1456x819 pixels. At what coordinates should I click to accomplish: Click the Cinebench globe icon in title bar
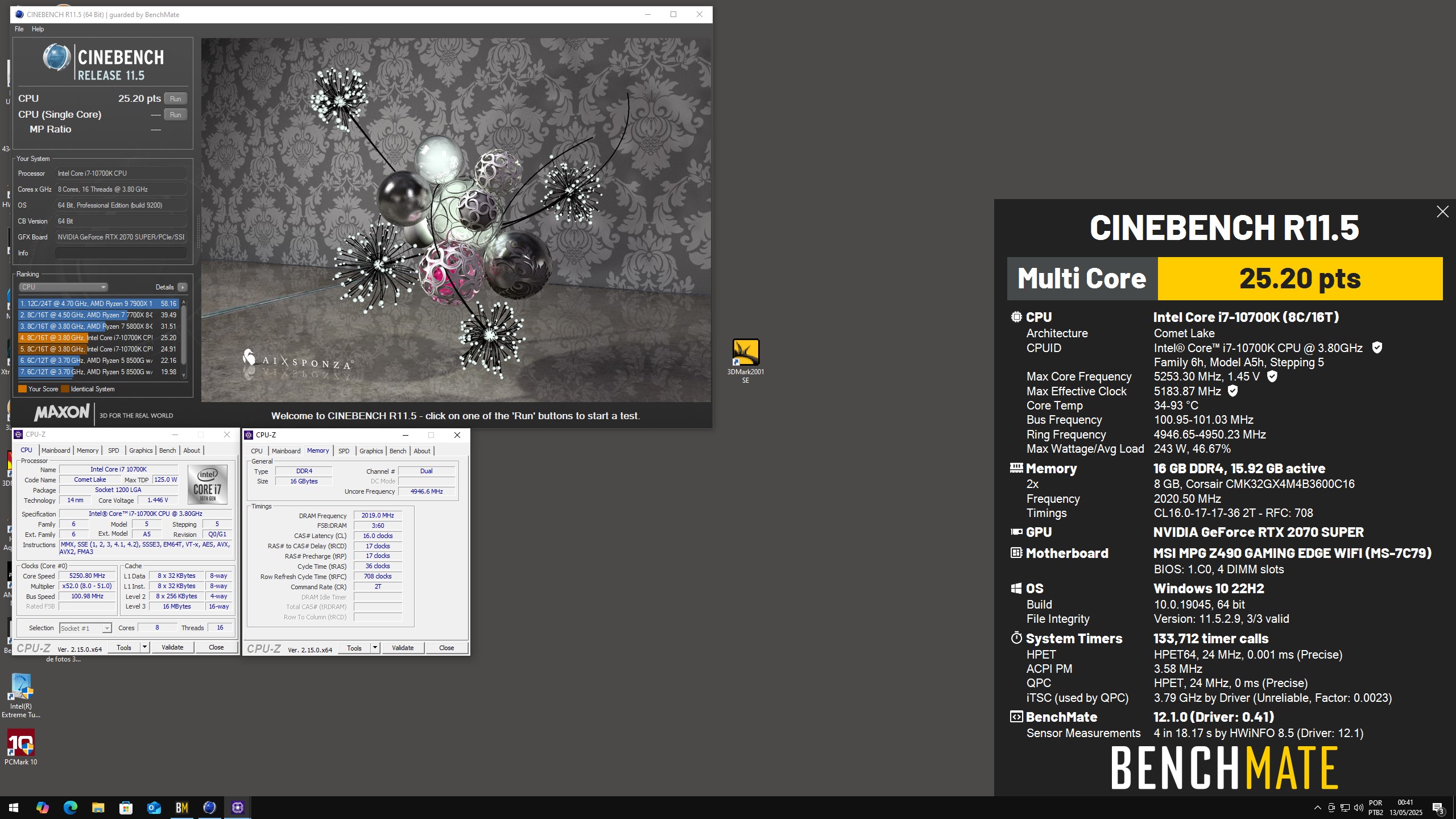(20, 14)
